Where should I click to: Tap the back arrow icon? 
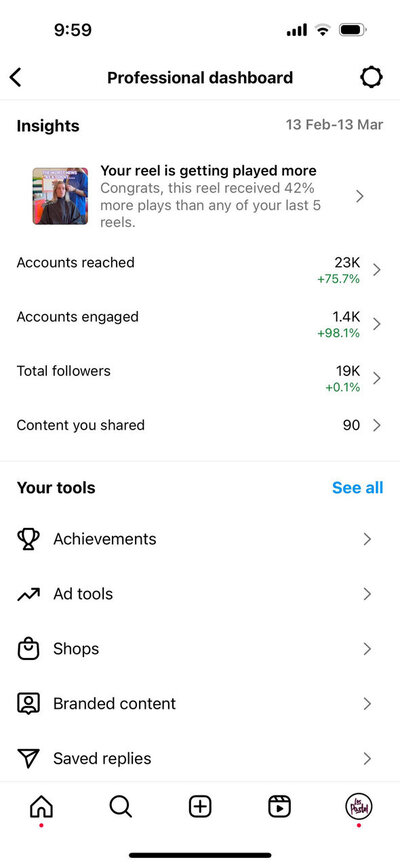click(15, 77)
